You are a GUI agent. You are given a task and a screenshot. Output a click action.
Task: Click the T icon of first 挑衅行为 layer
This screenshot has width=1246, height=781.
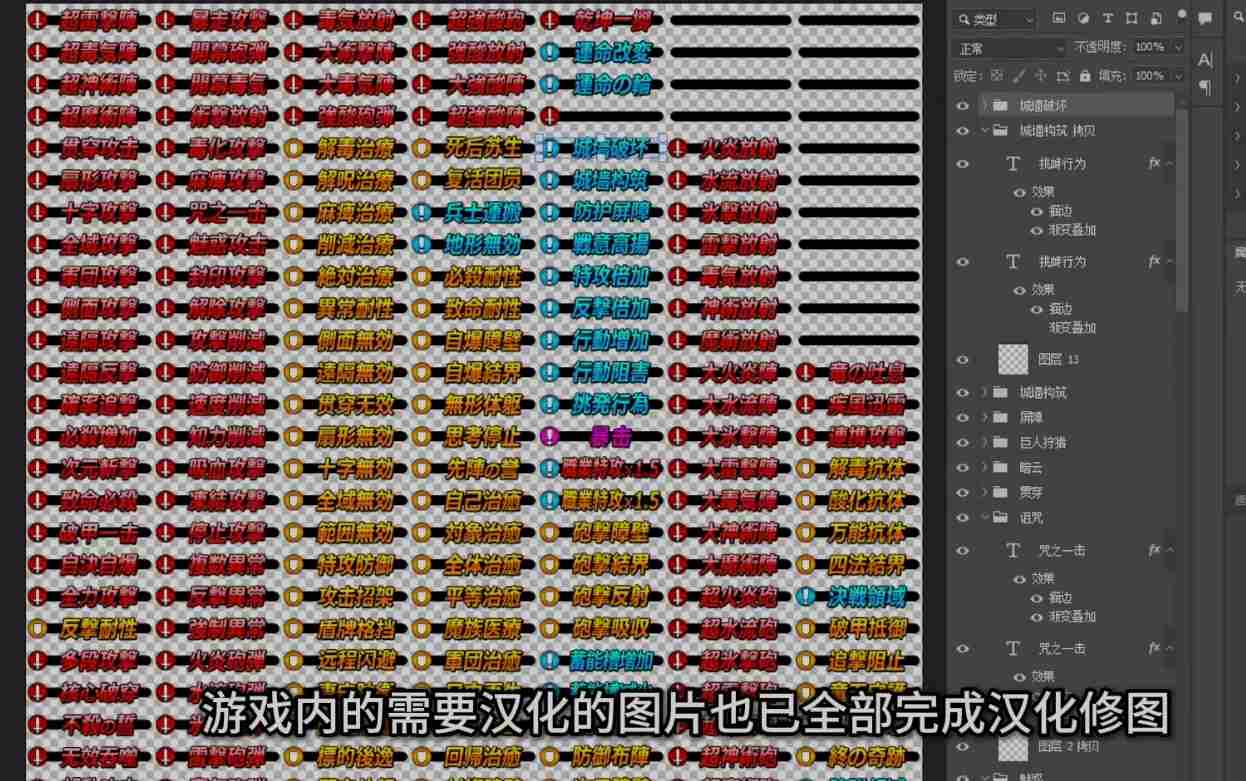click(x=1013, y=164)
